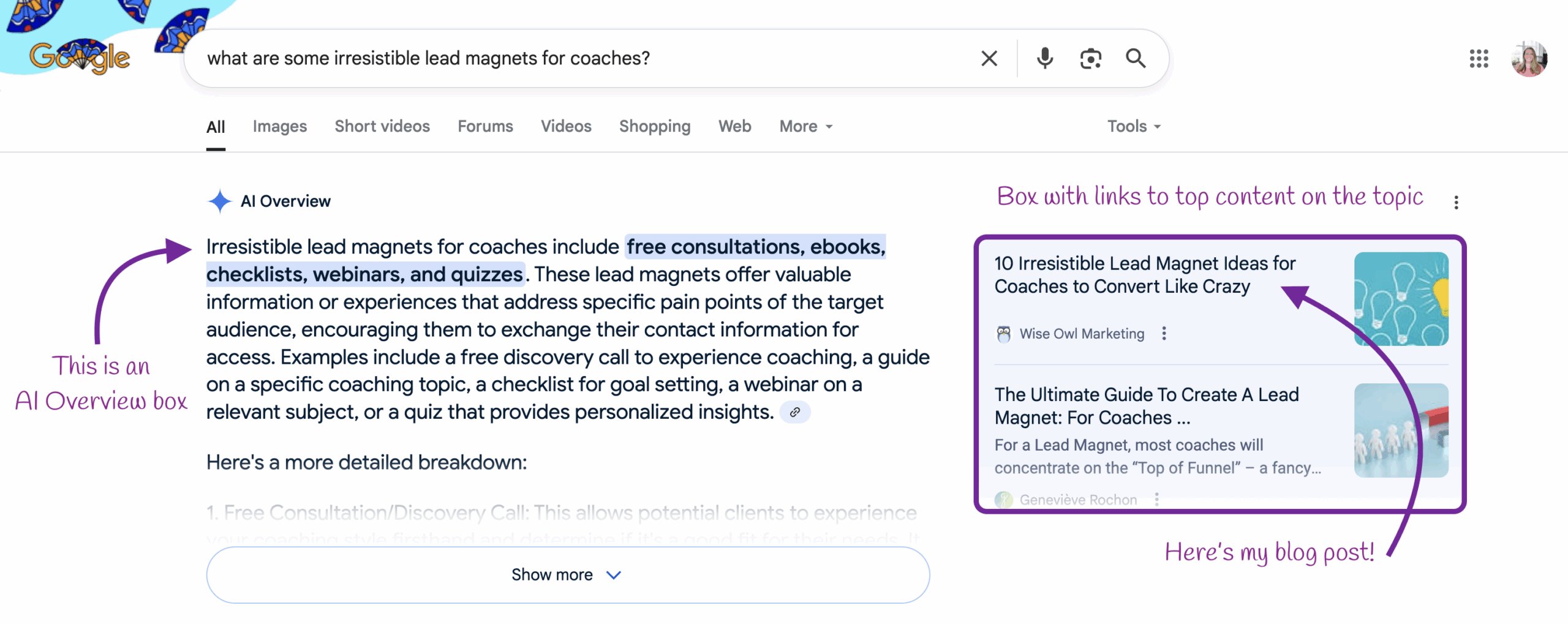
Task: Click the link icon after the AI Overview text
Action: (x=795, y=412)
